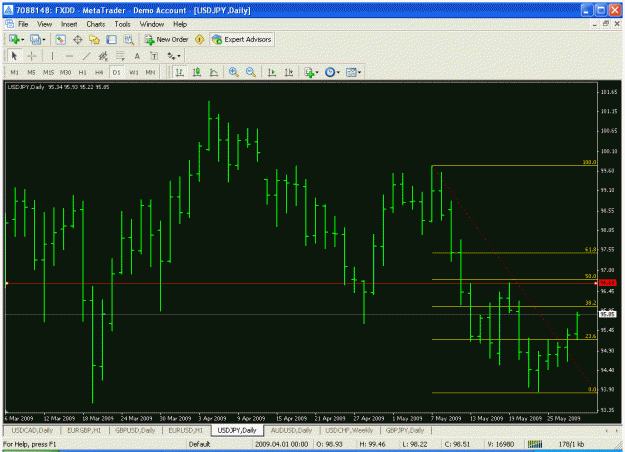Image resolution: width=625 pixels, height=452 pixels.
Task: Switch timeframe to MN monthly
Action: (x=150, y=72)
